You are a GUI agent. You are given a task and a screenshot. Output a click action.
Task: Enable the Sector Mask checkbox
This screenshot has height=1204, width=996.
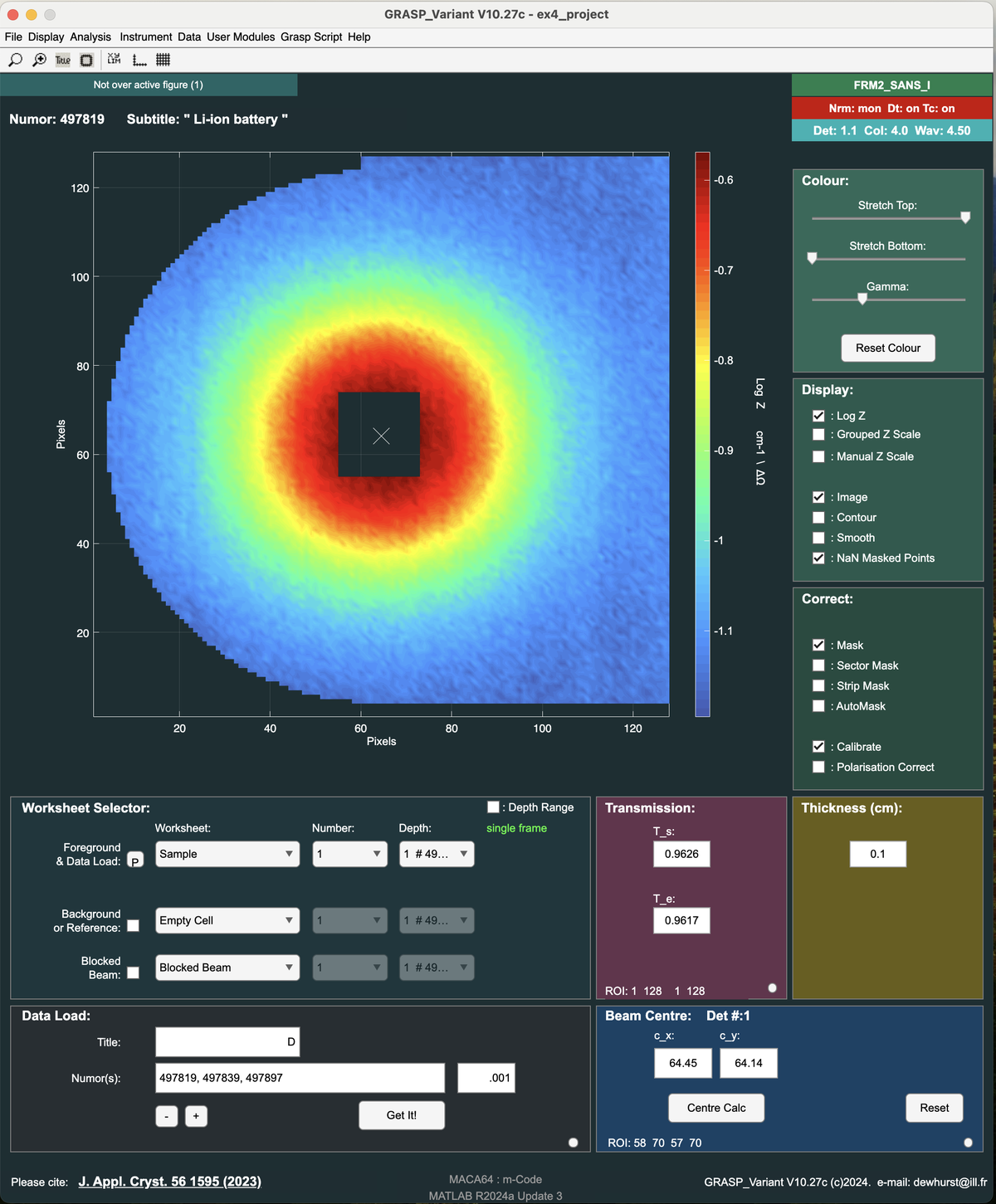coord(818,665)
